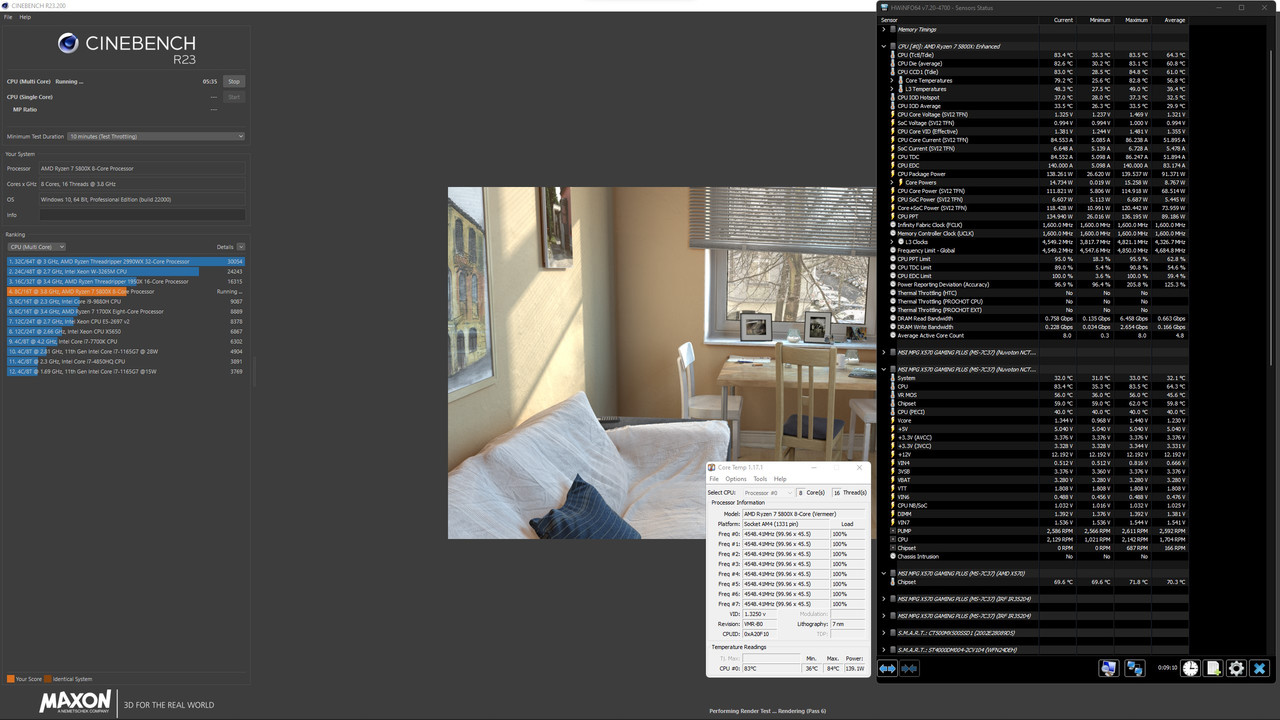
Task: Collapse the AMD Ryzen 7 5800X sensor group
Action: [883, 46]
